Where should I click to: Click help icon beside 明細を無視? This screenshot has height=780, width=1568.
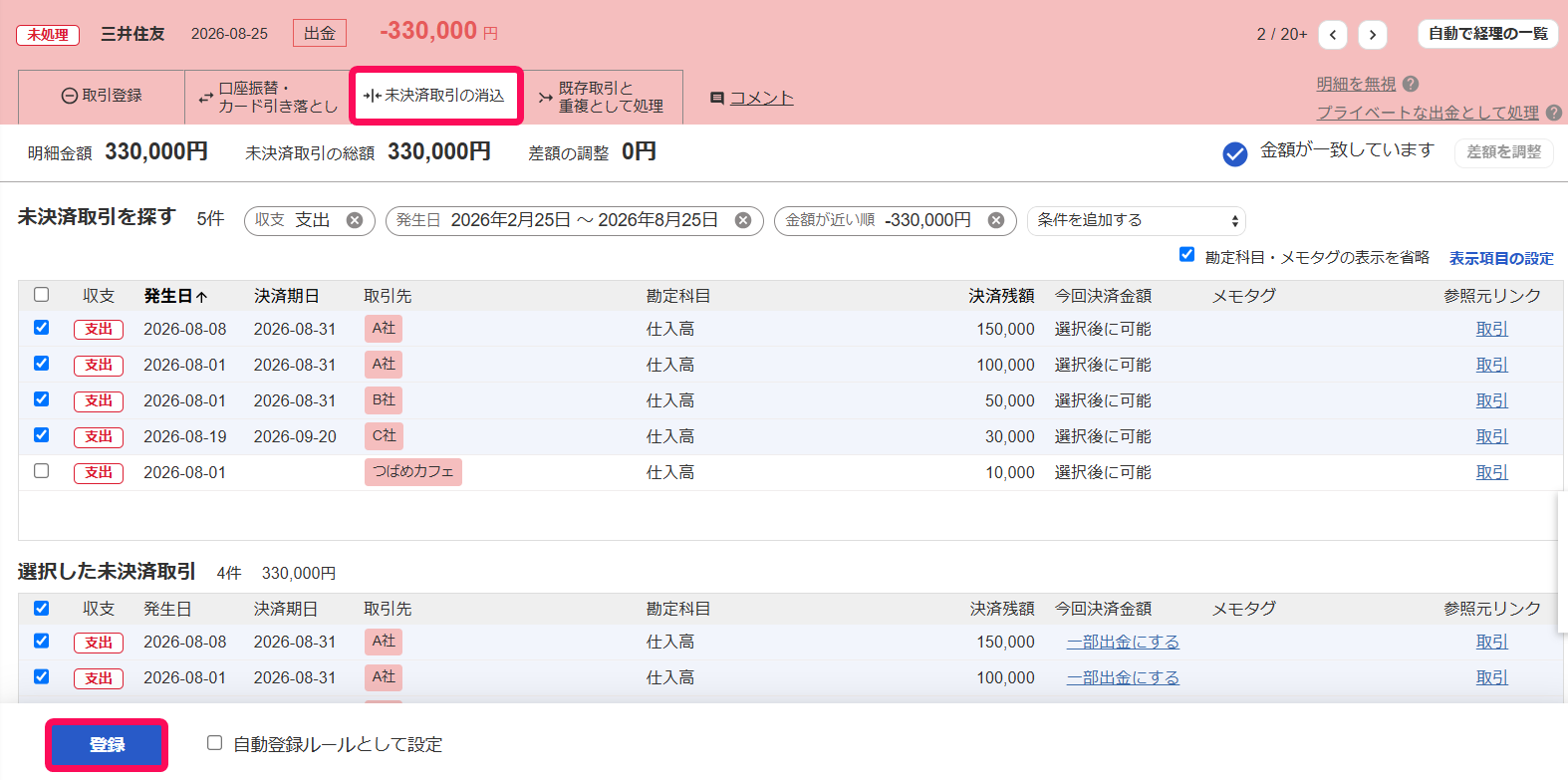(1411, 84)
